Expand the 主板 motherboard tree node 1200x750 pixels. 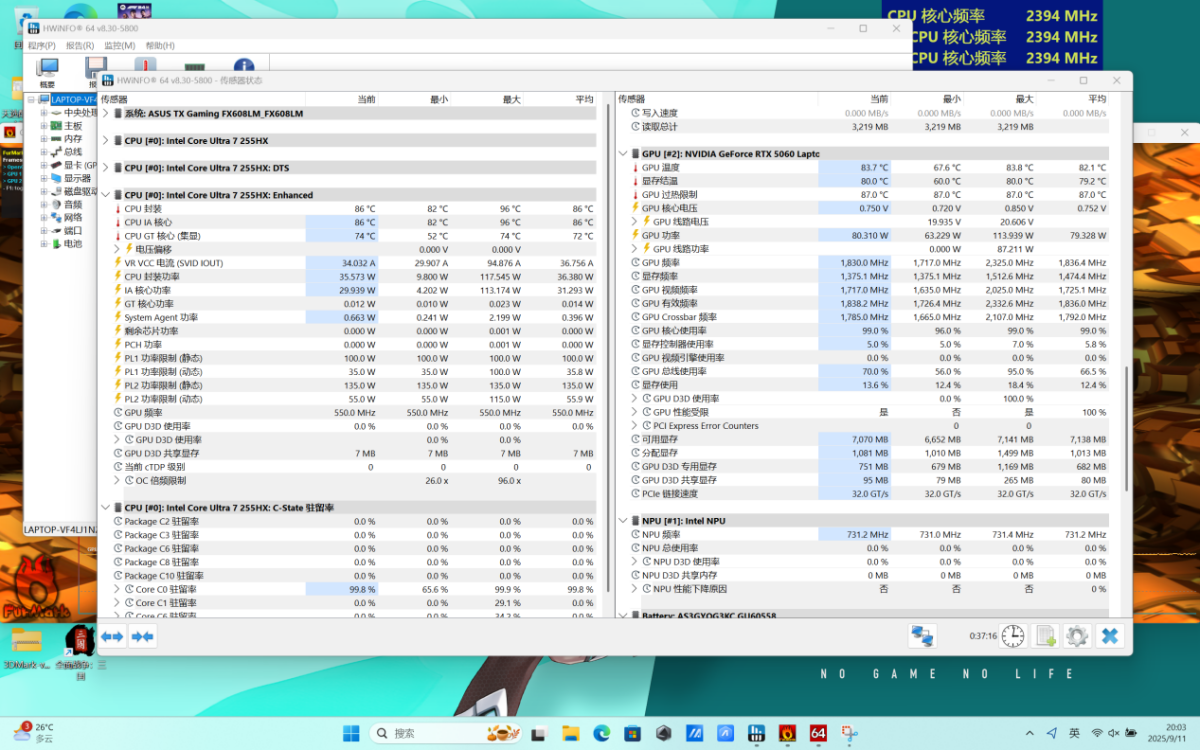click(x=44, y=126)
